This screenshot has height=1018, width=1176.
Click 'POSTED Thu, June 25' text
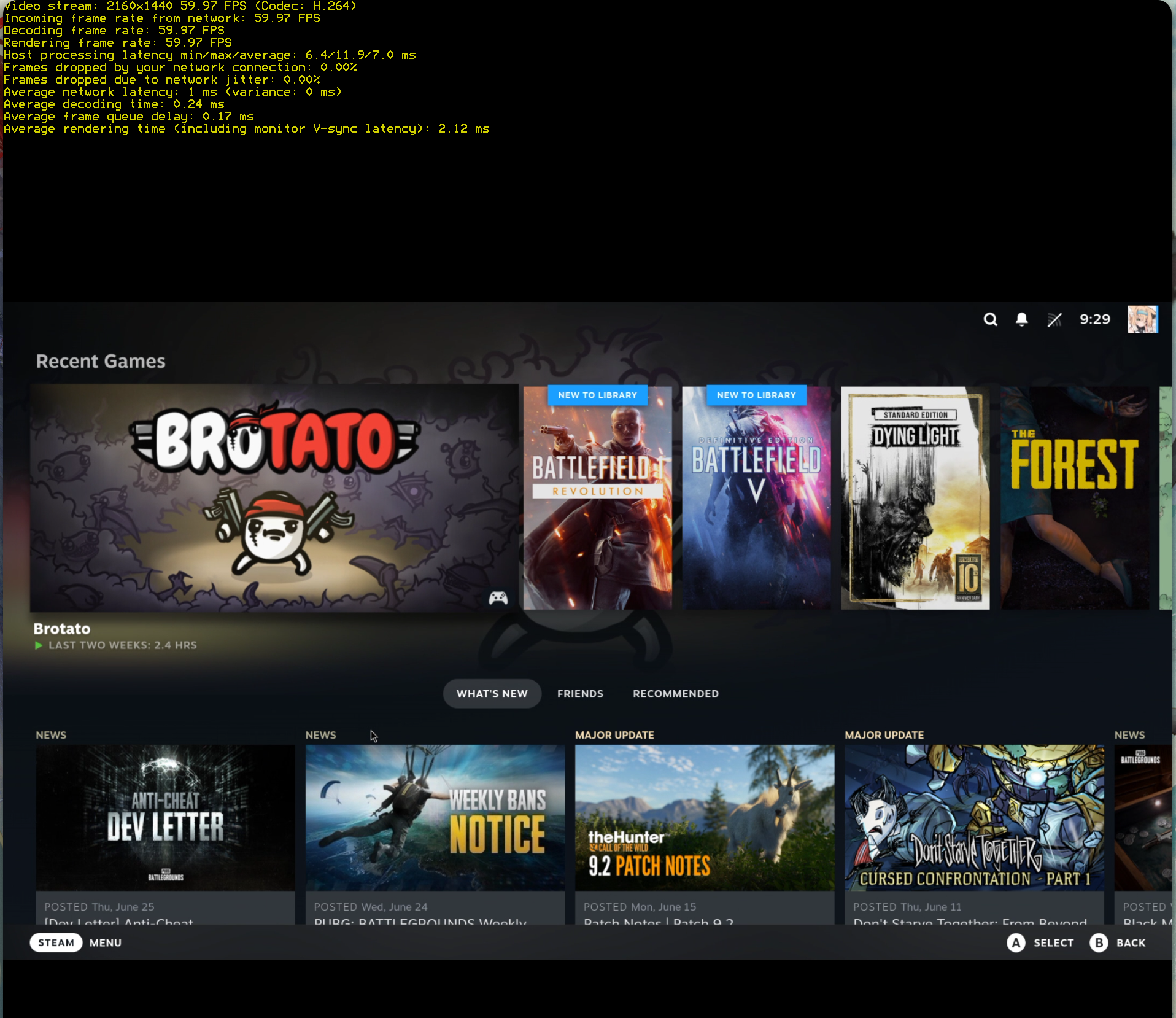(99, 907)
